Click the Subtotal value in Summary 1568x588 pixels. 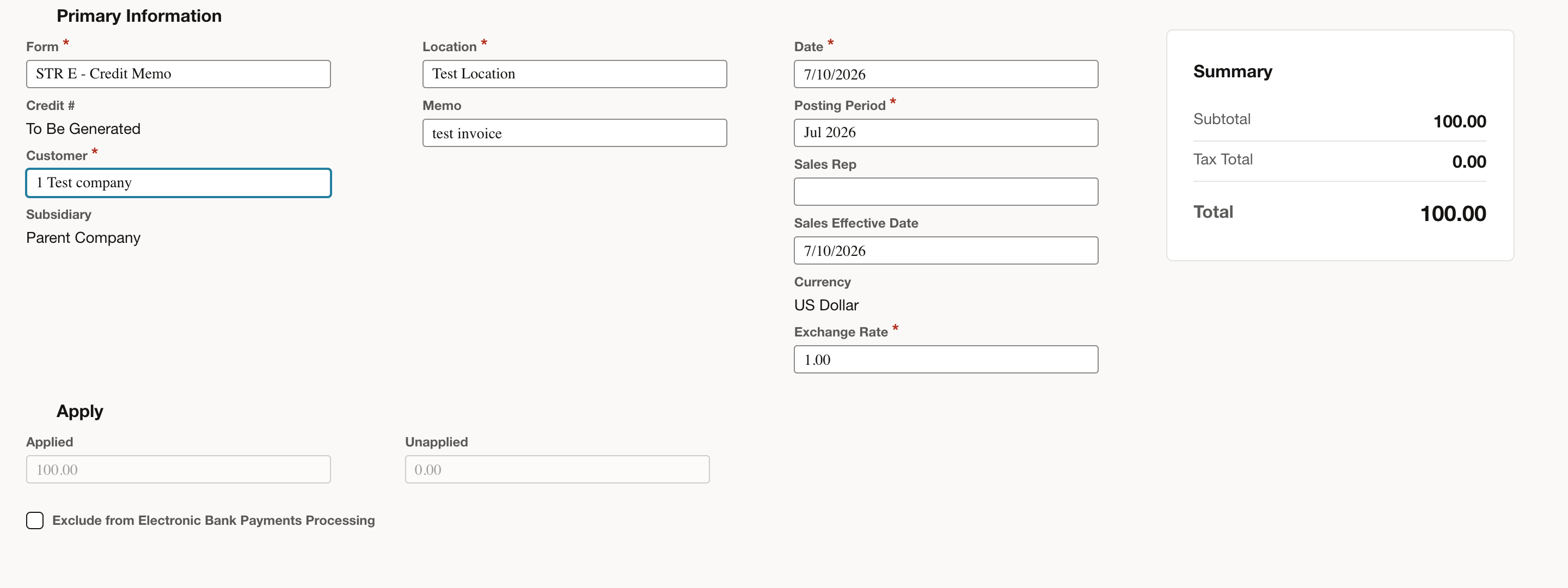pos(1460,121)
